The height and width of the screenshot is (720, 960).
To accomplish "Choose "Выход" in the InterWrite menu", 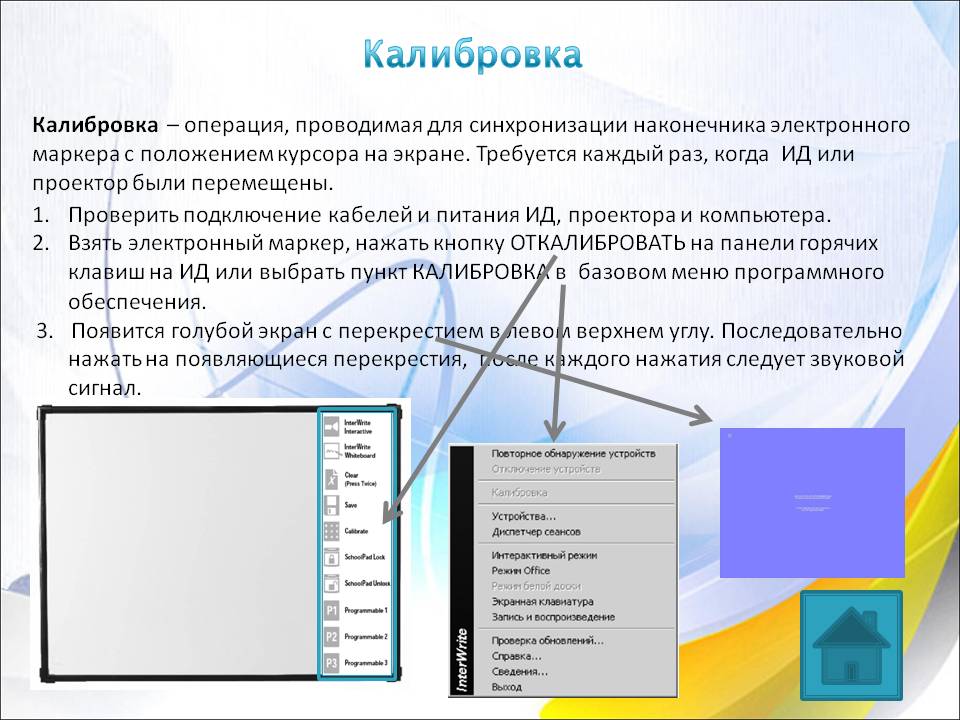I will 506,687.
